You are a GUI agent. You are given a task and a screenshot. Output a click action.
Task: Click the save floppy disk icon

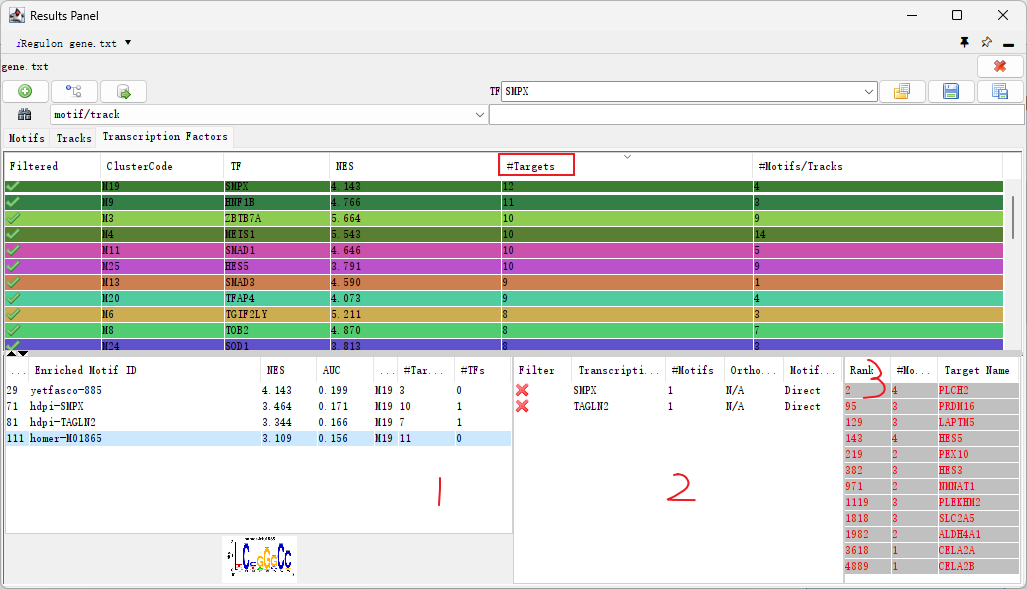coord(951,91)
